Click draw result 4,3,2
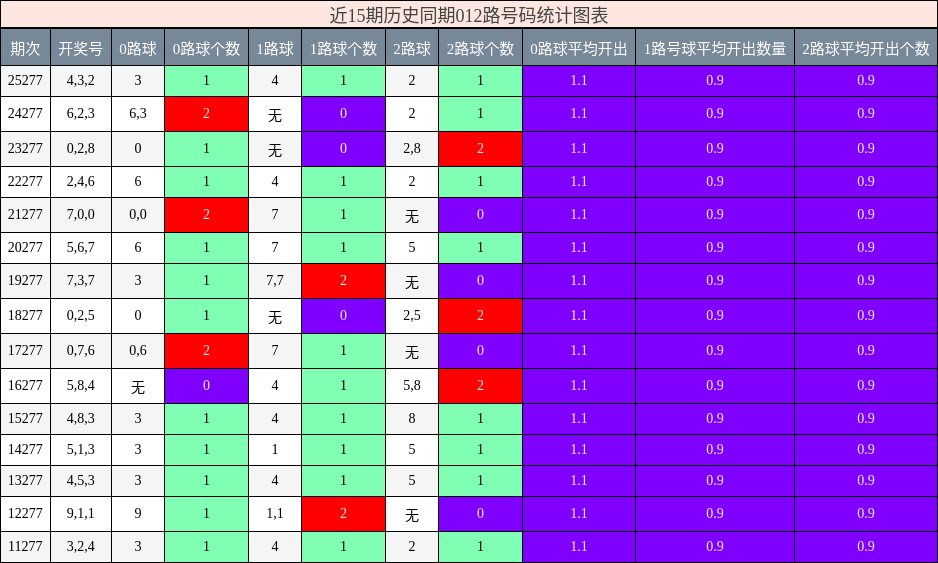This screenshot has height=563, width=938. (81, 81)
